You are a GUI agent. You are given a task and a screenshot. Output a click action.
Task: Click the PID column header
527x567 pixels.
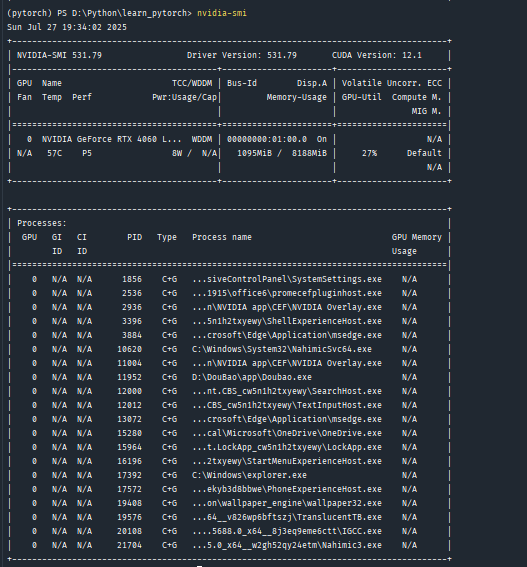tap(135, 238)
